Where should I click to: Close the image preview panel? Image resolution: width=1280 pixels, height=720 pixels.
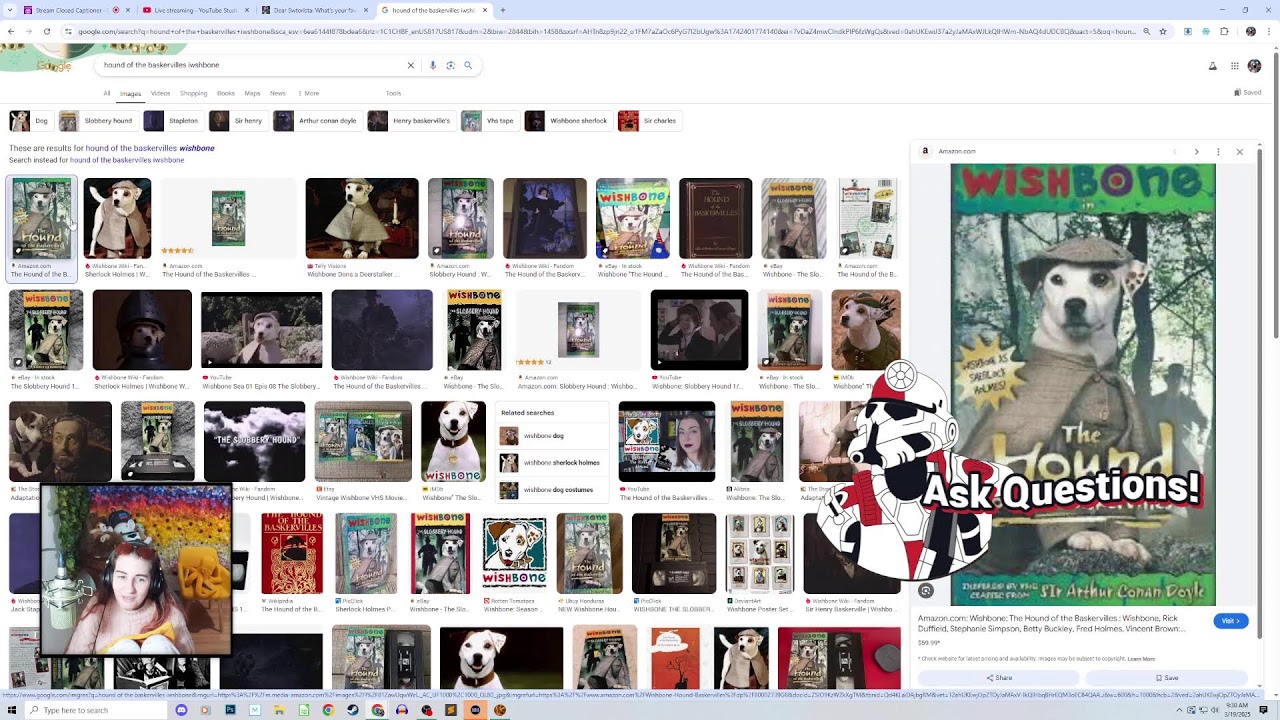point(1239,152)
